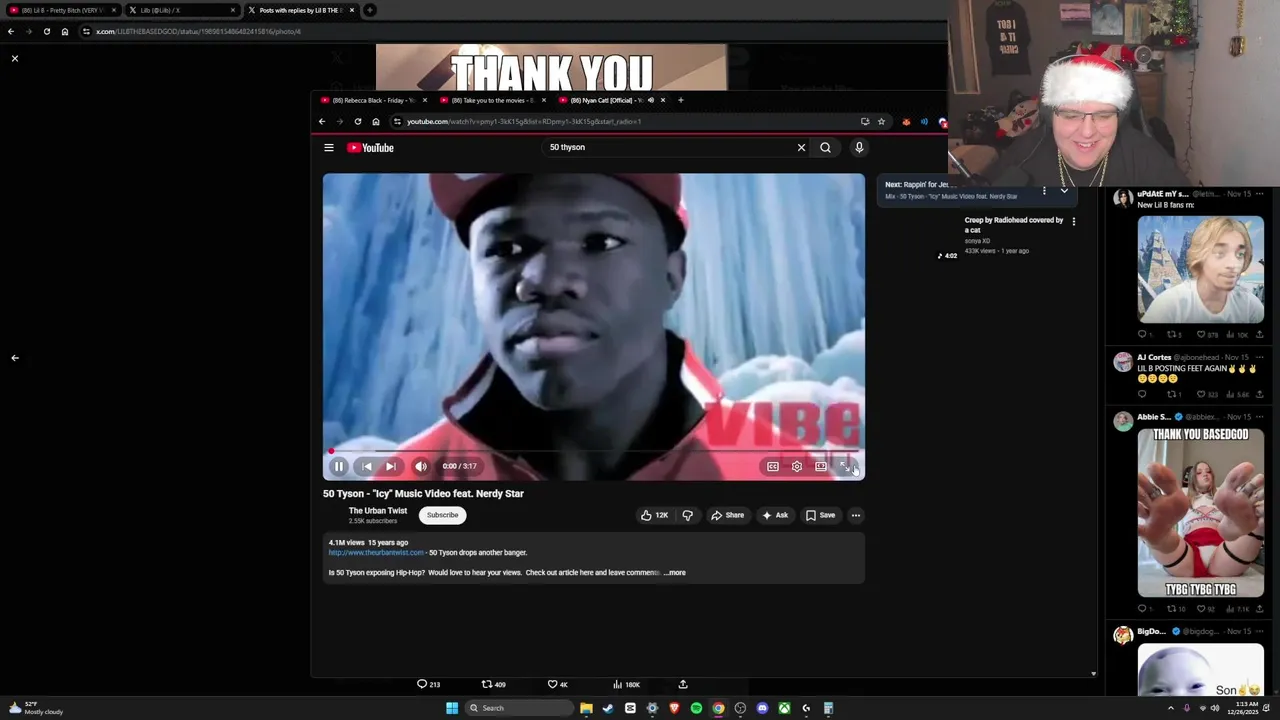The image size is (1280, 720).
Task: Open more menu on AJ Cortes reply
Action: (x=1259, y=357)
